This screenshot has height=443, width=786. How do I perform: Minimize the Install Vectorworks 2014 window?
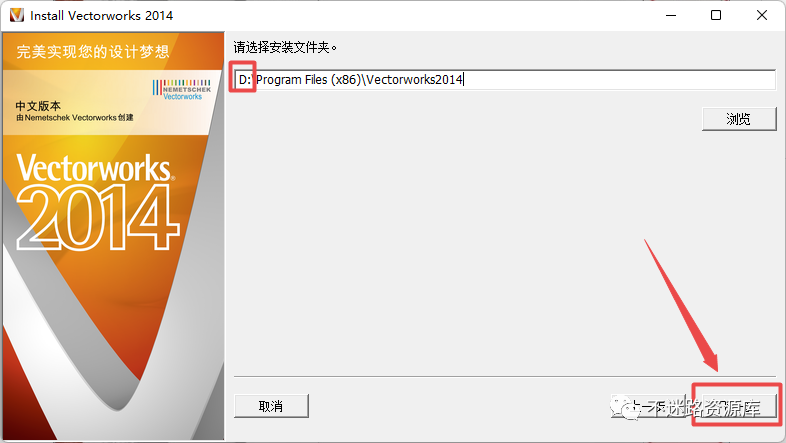(x=671, y=15)
